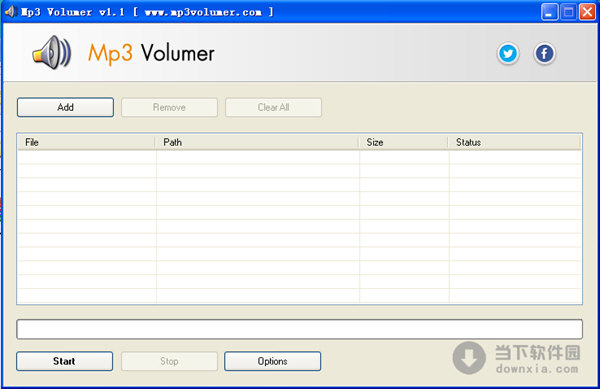Click the Stop button
This screenshot has width=600, height=389.
click(x=169, y=361)
